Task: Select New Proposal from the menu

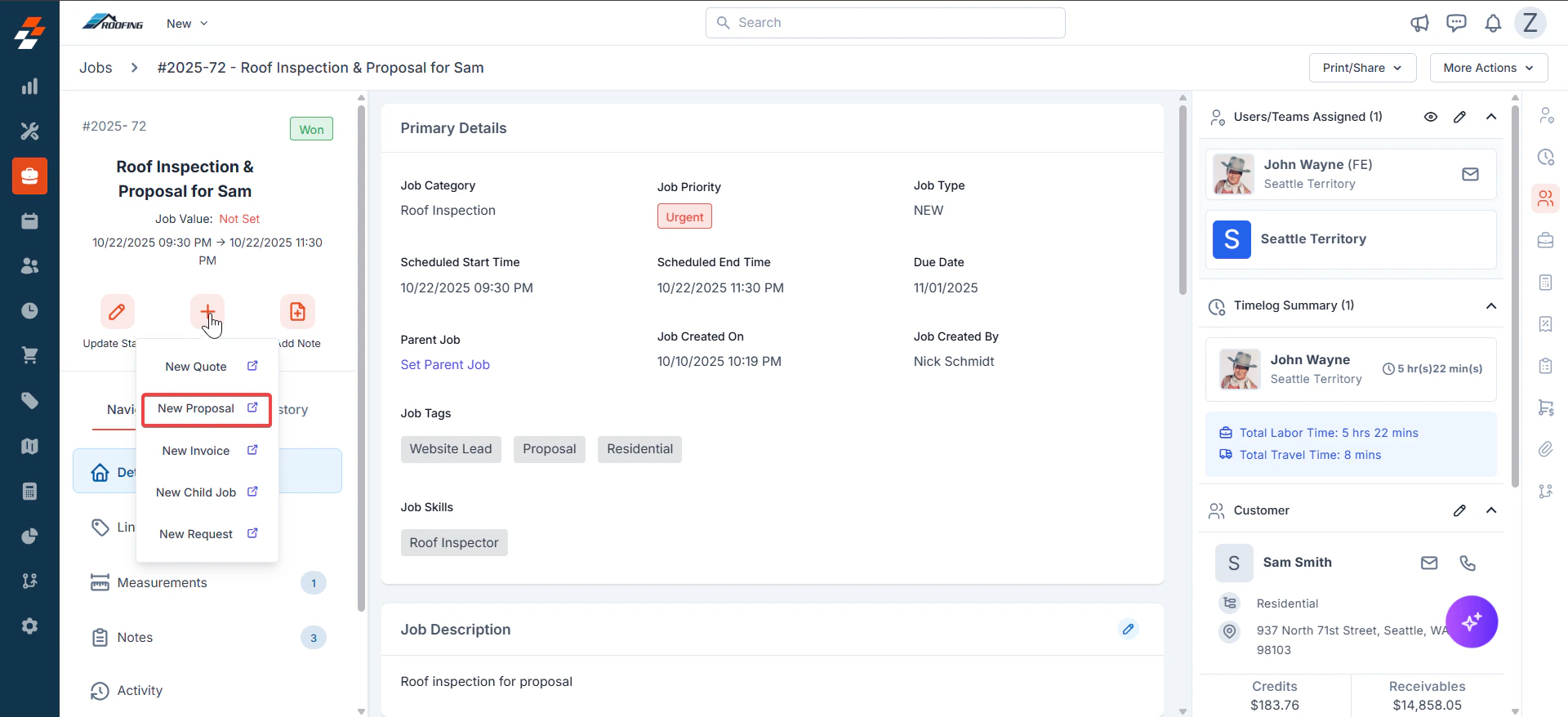Action: pos(207,409)
